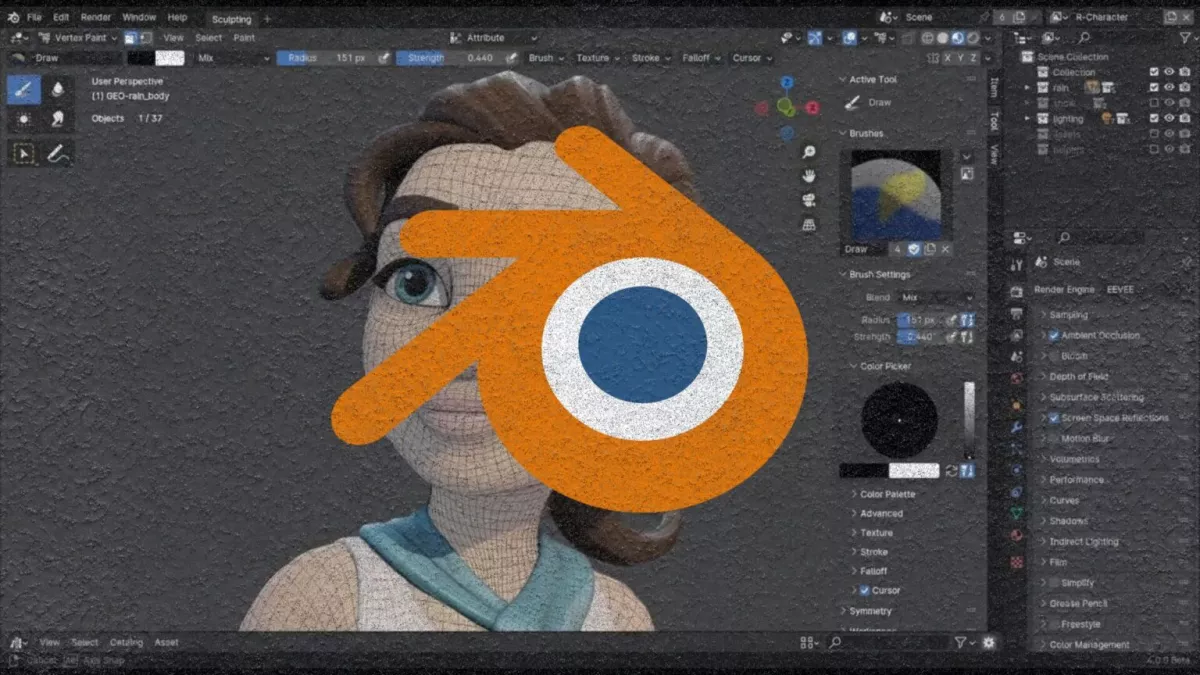Uncheck the rain collection checkbox in the Outliner
1200x675 pixels.
pos(1156,87)
